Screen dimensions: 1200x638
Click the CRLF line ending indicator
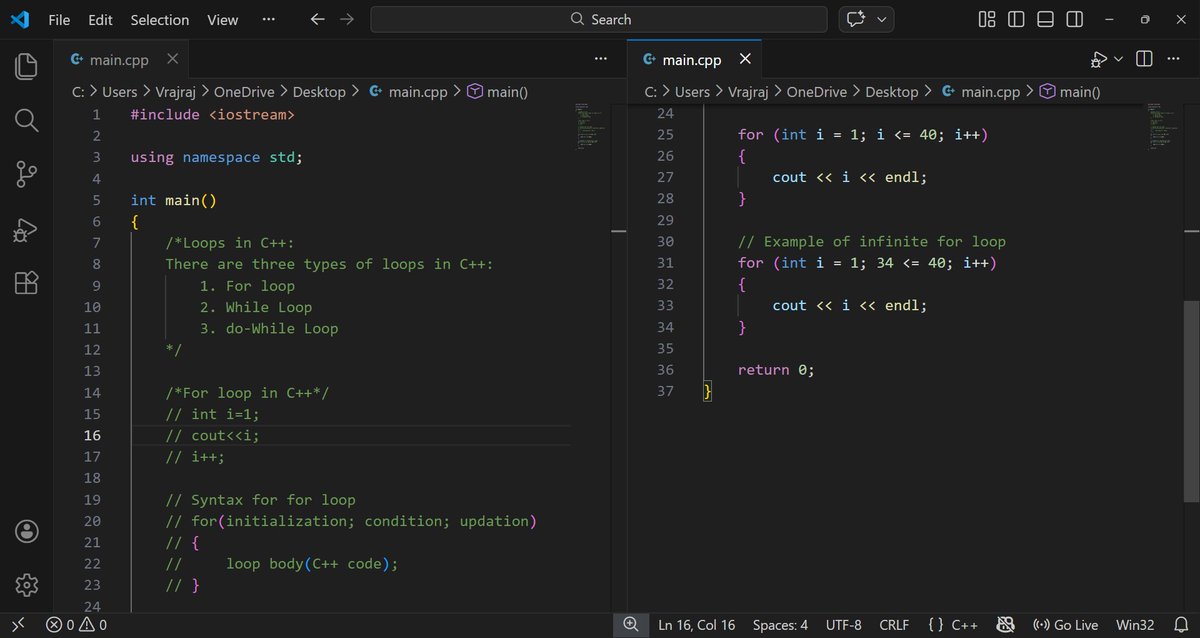click(x=894, y=625)
